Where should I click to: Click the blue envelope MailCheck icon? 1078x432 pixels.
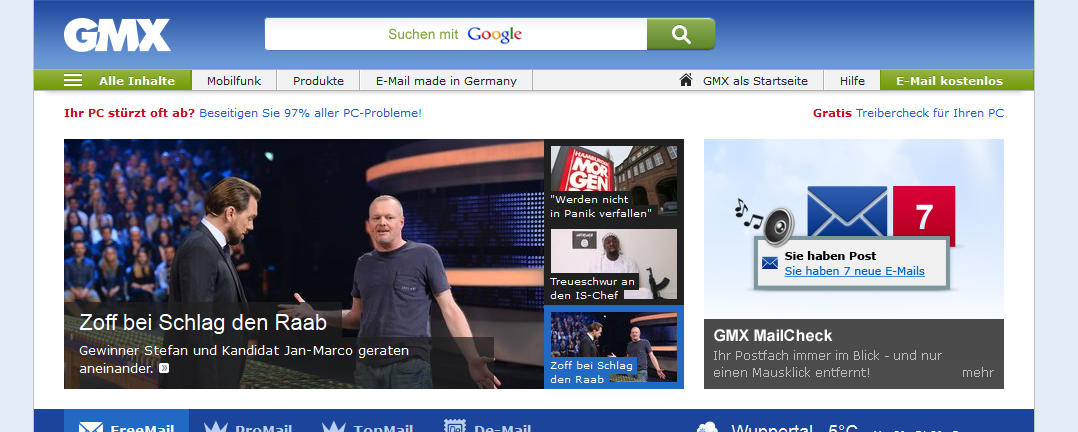coord(847,211)
